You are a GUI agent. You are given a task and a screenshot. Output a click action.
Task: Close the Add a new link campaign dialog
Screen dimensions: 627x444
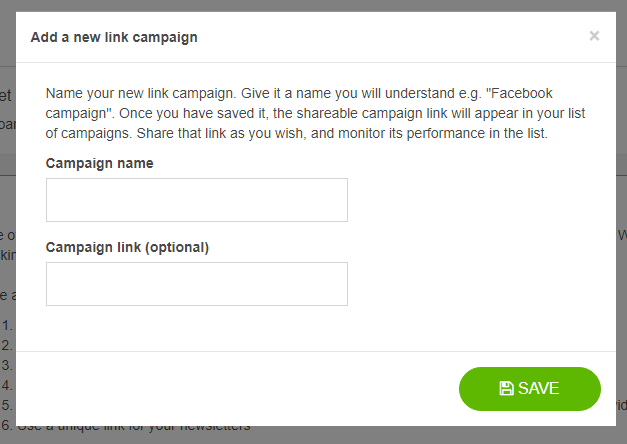tap(594, 36)
